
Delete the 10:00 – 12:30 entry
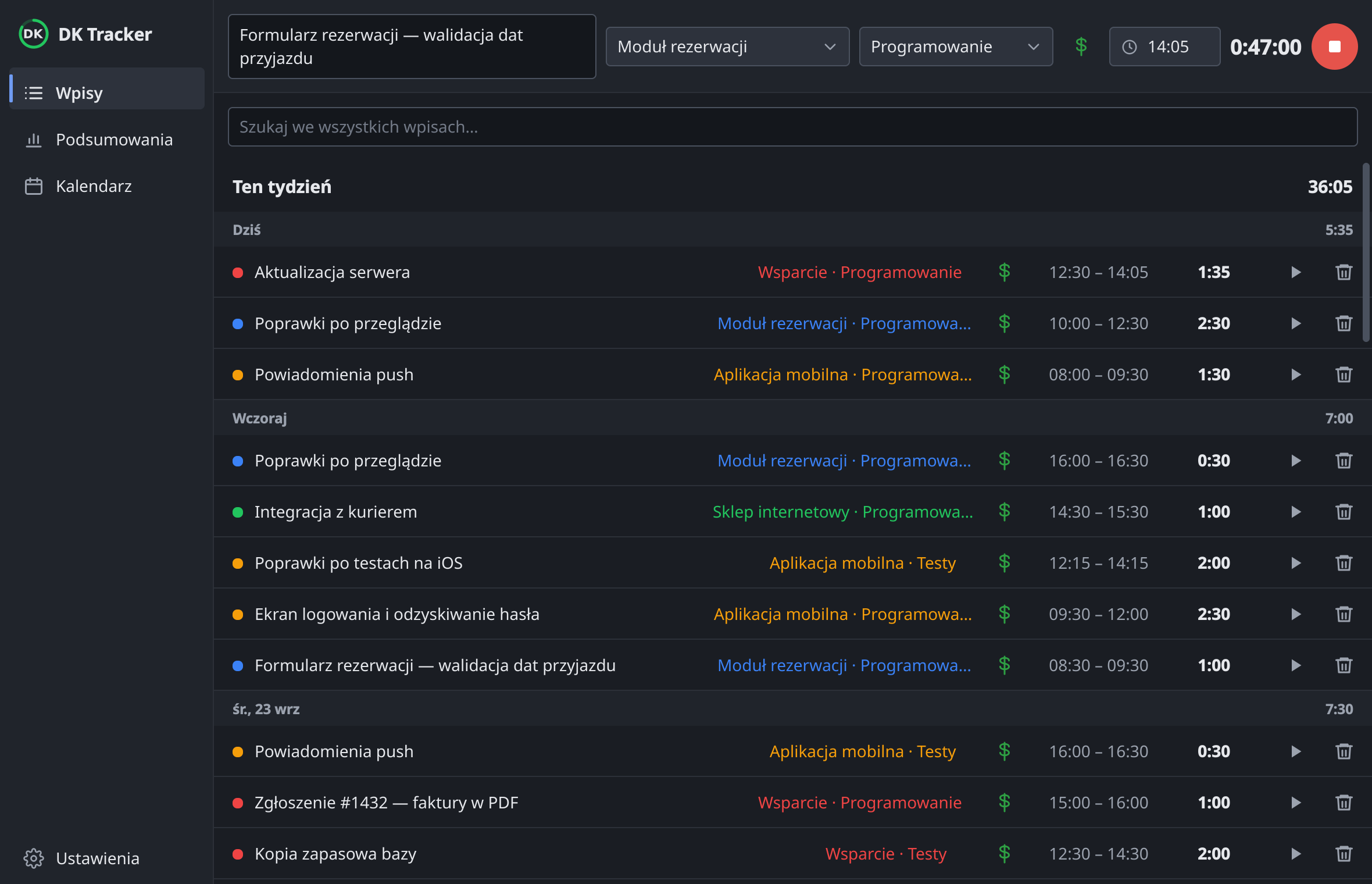tap(1344, 323)
